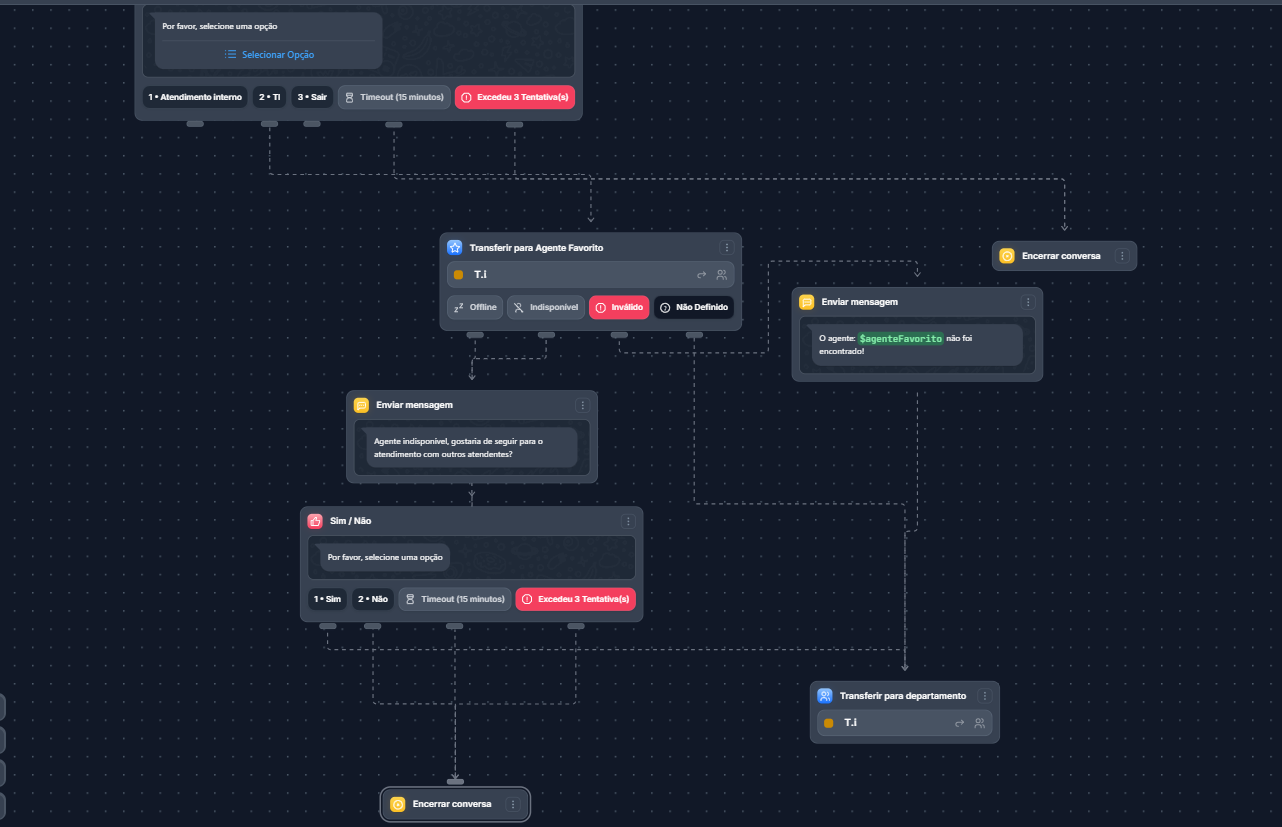The height and width of the screenshot is (827, 1282).
Task: Click the Offline status chip
Action: (x=475, y=307)
